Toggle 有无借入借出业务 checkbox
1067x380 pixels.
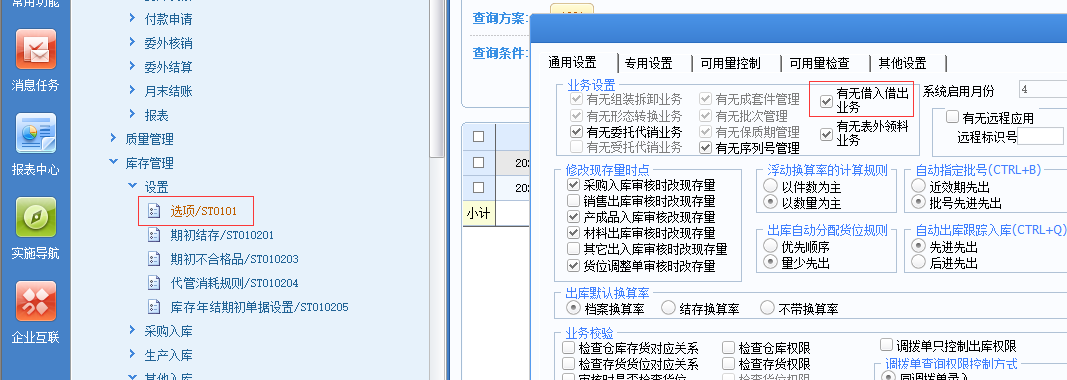pyautogui.click(x=827, y=101)
